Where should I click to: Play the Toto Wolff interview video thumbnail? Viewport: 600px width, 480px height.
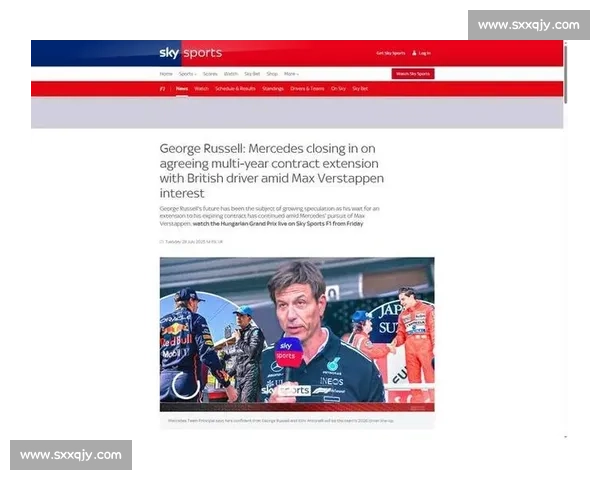pos(297,334)
